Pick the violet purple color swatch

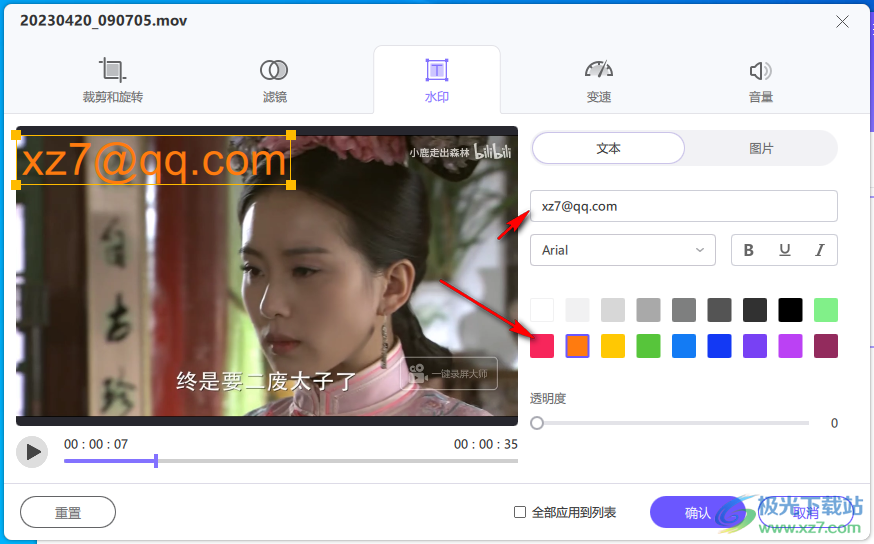pyautogui.click(x=755, y=346)
